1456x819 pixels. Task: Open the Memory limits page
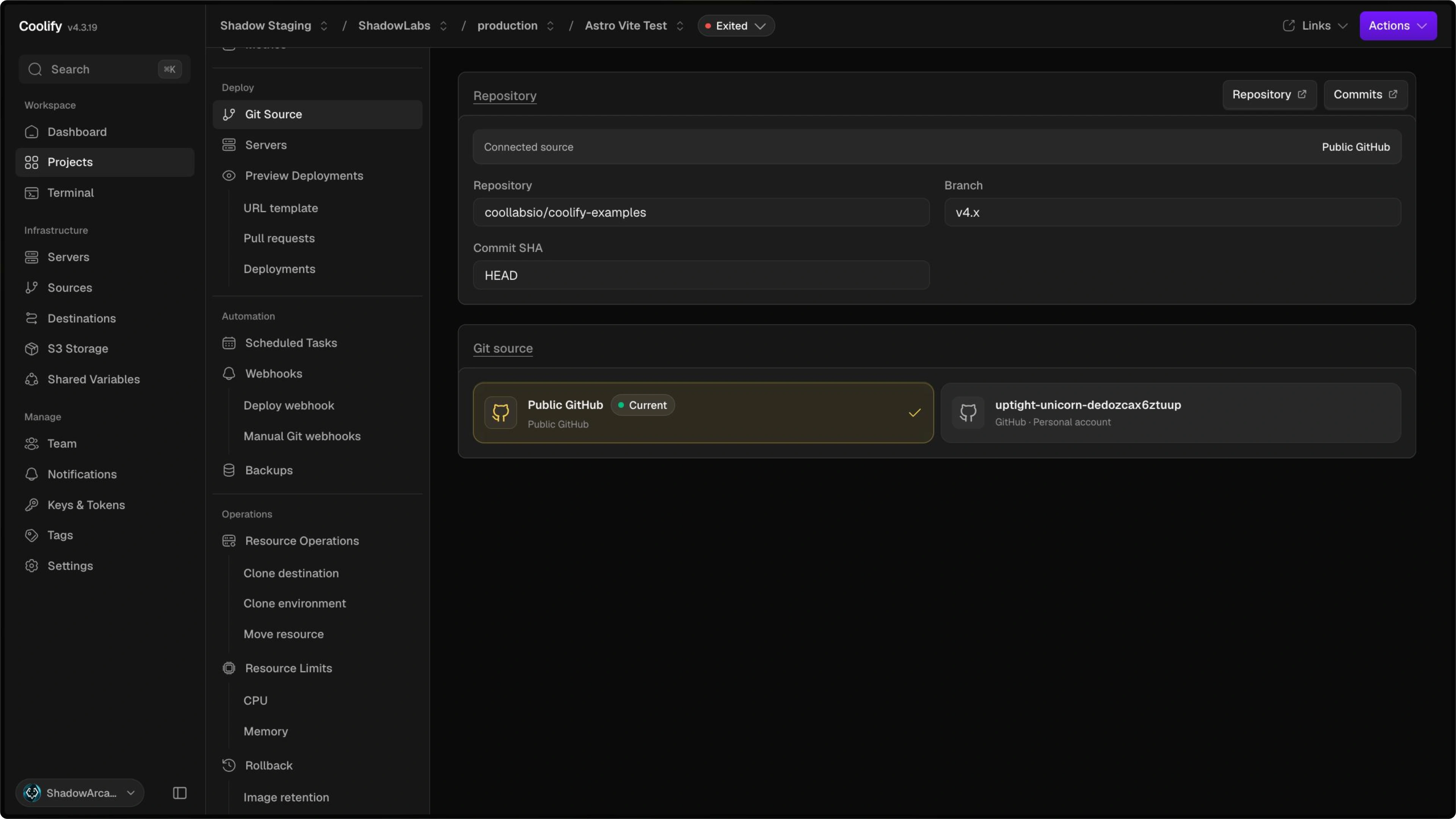[x=266, y=731]
